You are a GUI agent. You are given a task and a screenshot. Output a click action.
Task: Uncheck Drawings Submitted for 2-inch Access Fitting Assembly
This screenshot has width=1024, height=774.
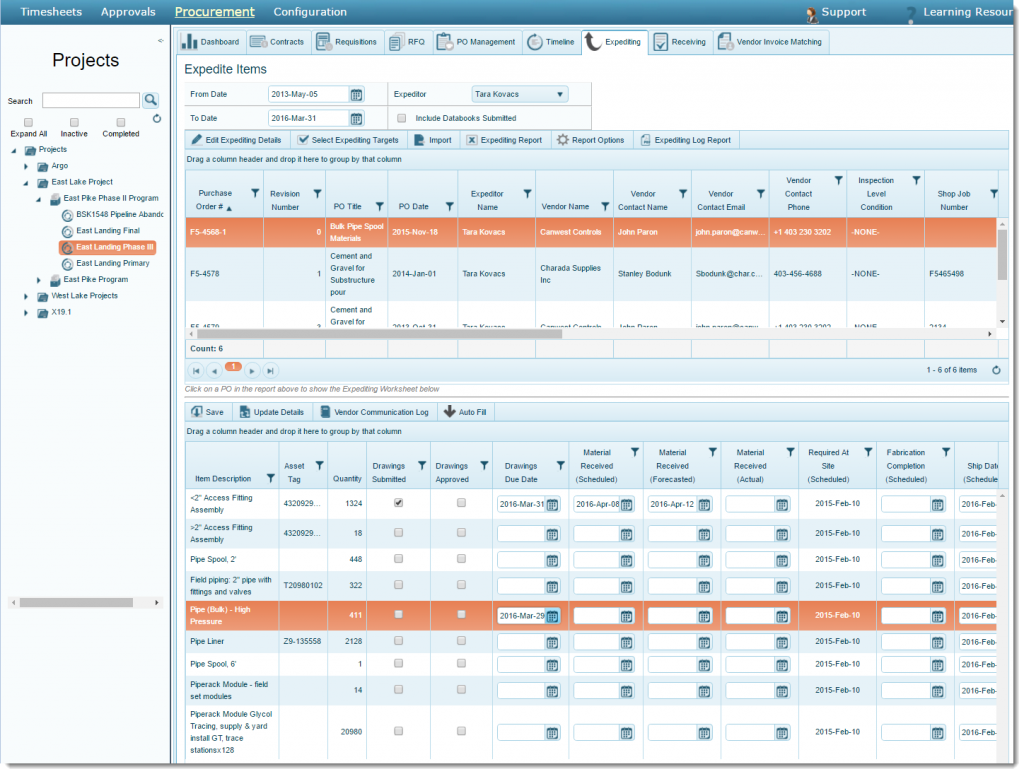[398, 504]
